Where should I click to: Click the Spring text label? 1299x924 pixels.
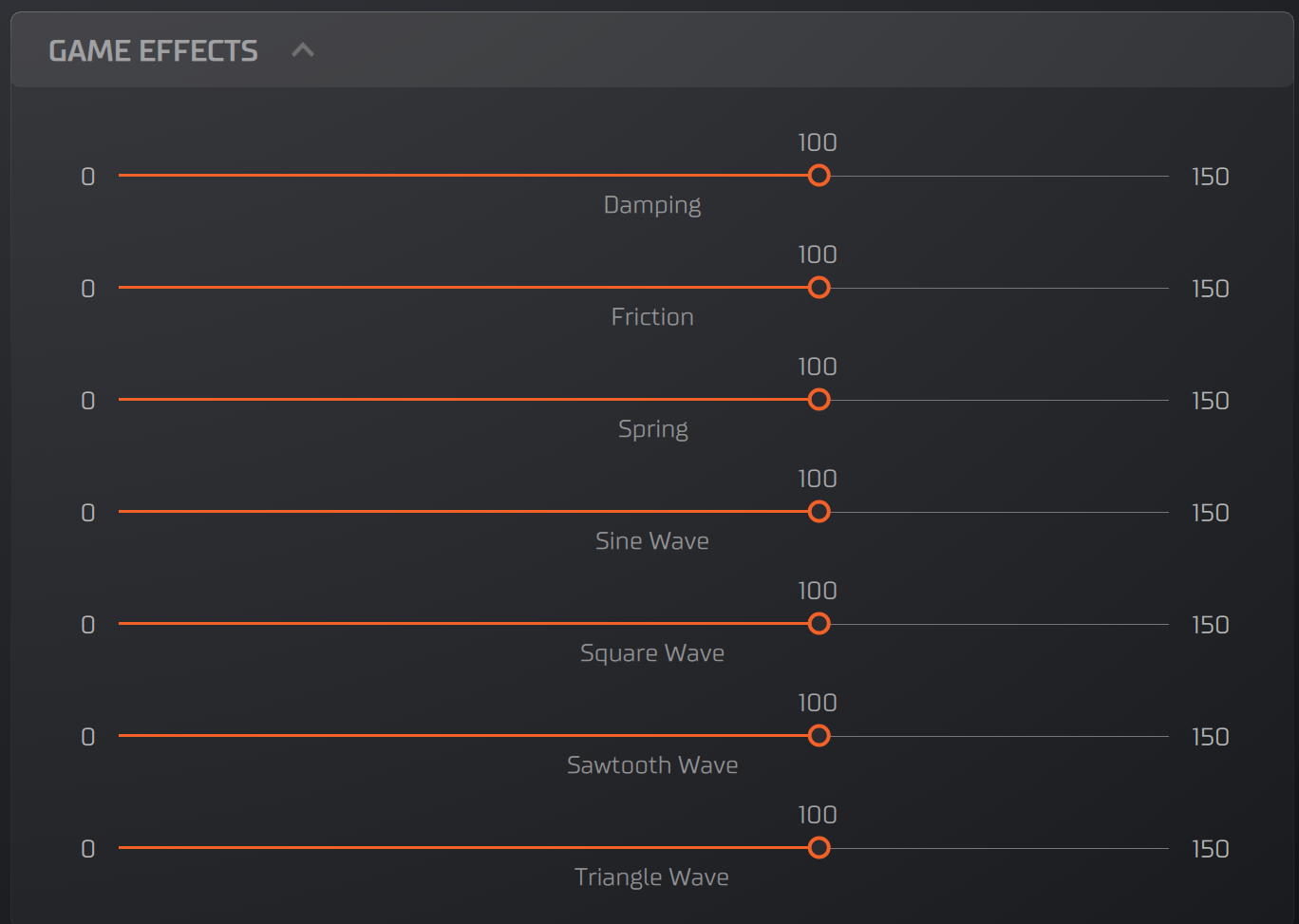652,429
